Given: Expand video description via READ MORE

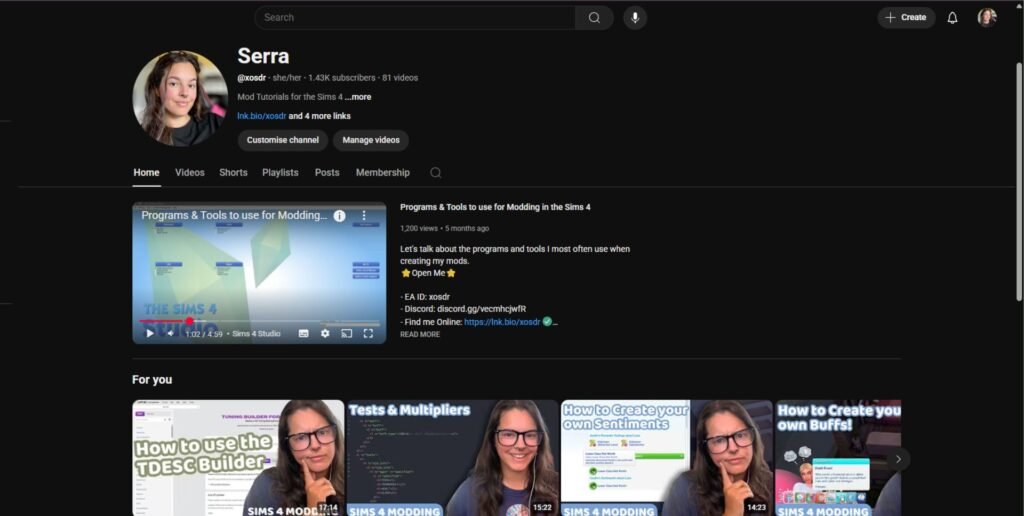Looking at the screenshot, I should point(419,335).
